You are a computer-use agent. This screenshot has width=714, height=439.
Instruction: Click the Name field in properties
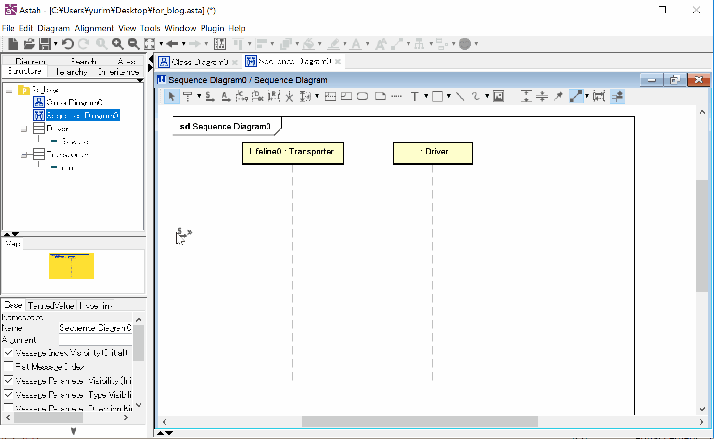(95, 327)
